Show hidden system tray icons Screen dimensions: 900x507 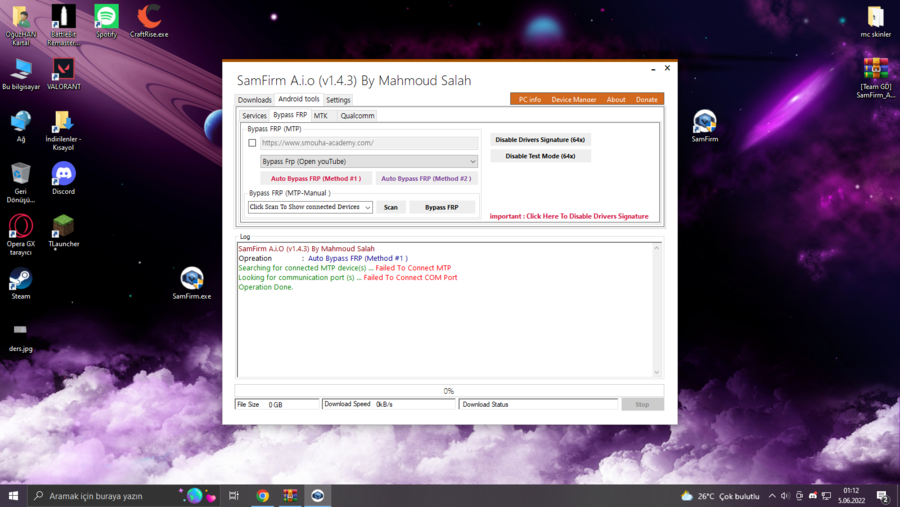click(772, 496)
